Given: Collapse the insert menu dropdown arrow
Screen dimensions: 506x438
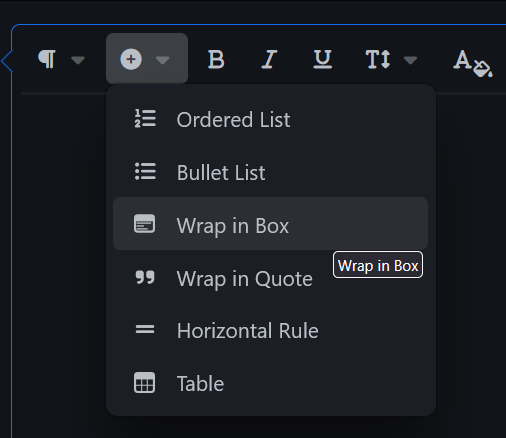Looking at the screenshot, I should [163, 60].
